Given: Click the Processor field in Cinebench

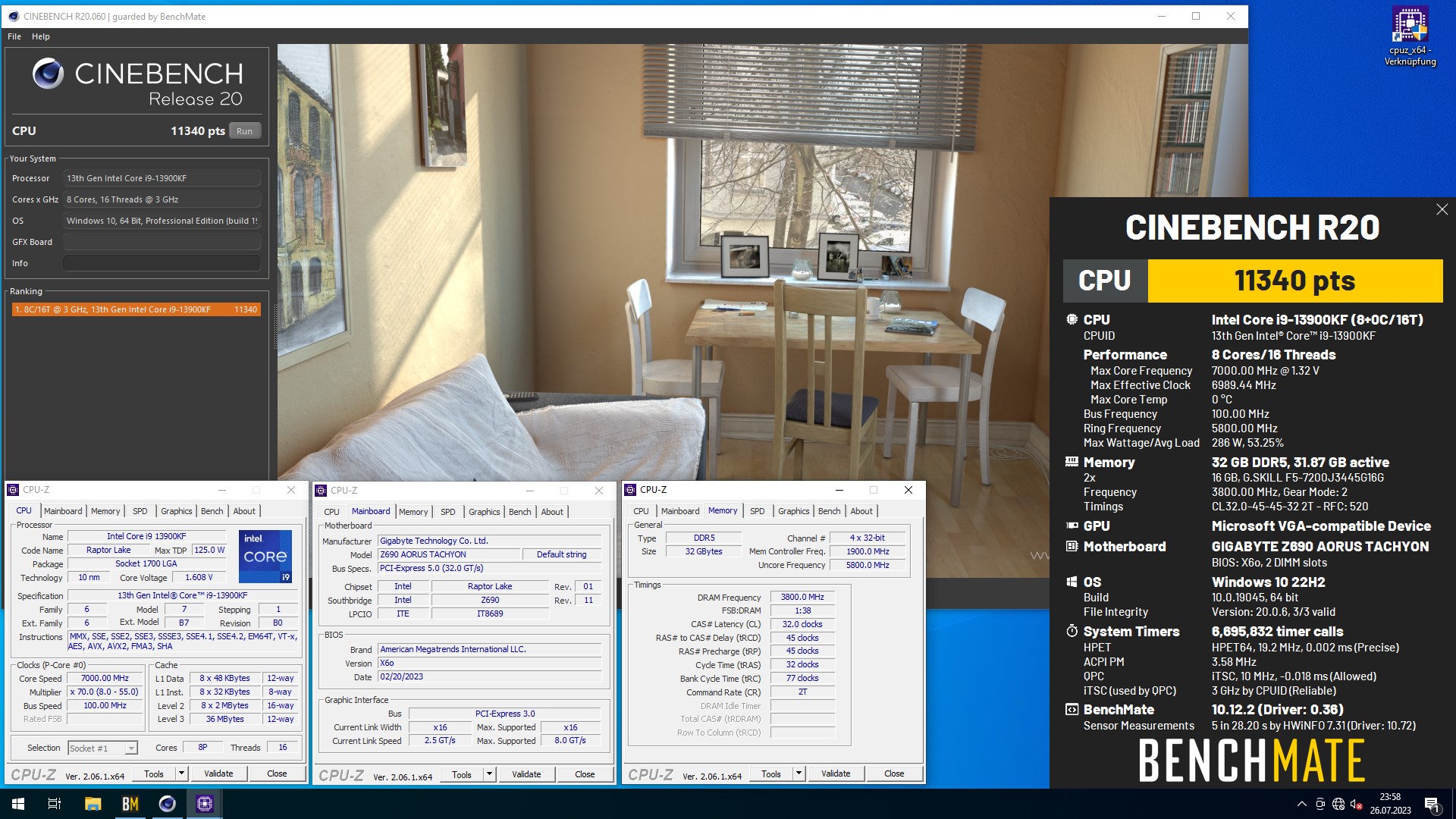Looking at the screenshot, I should click(162, 178).
